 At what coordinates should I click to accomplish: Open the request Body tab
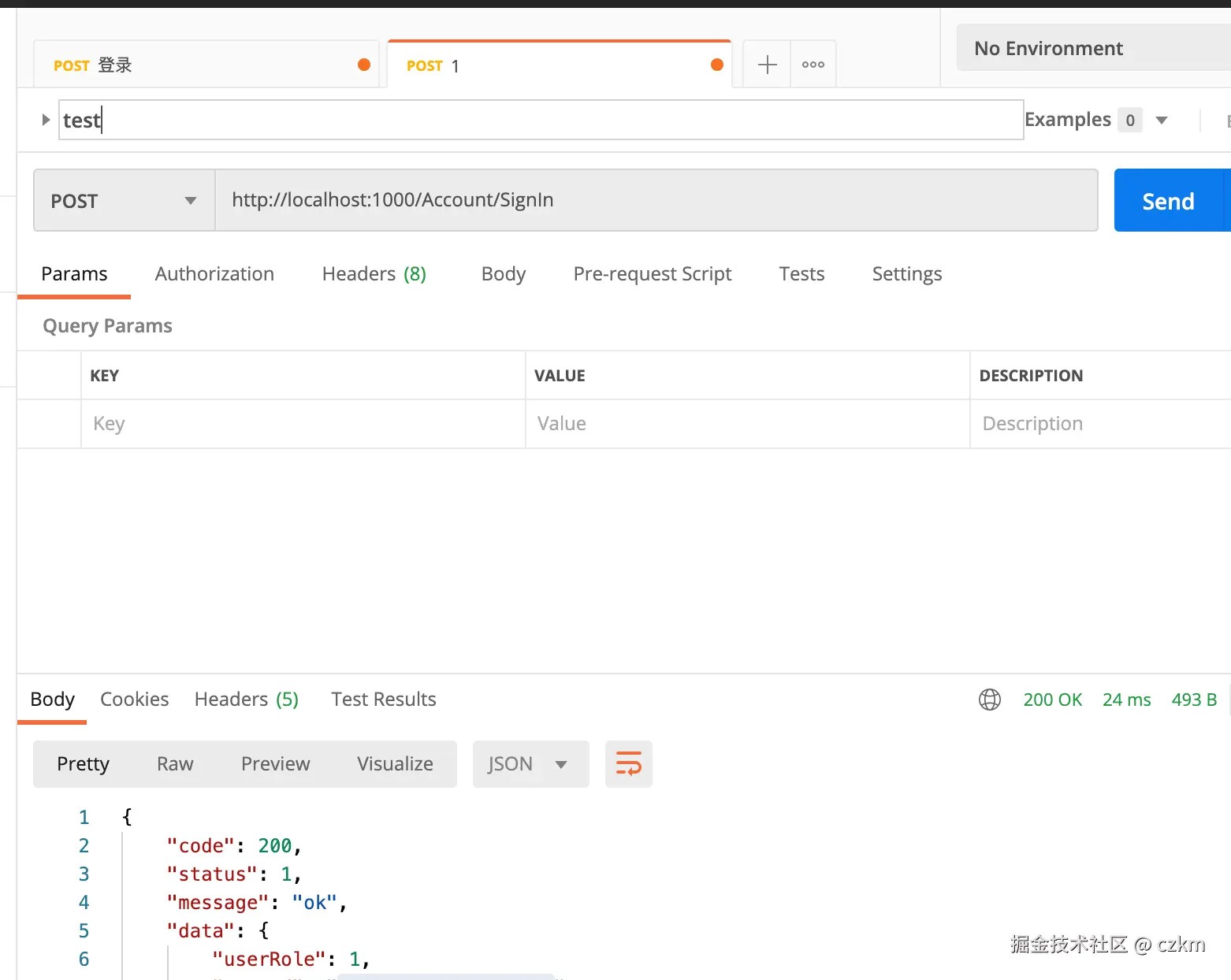click(504, 274)
